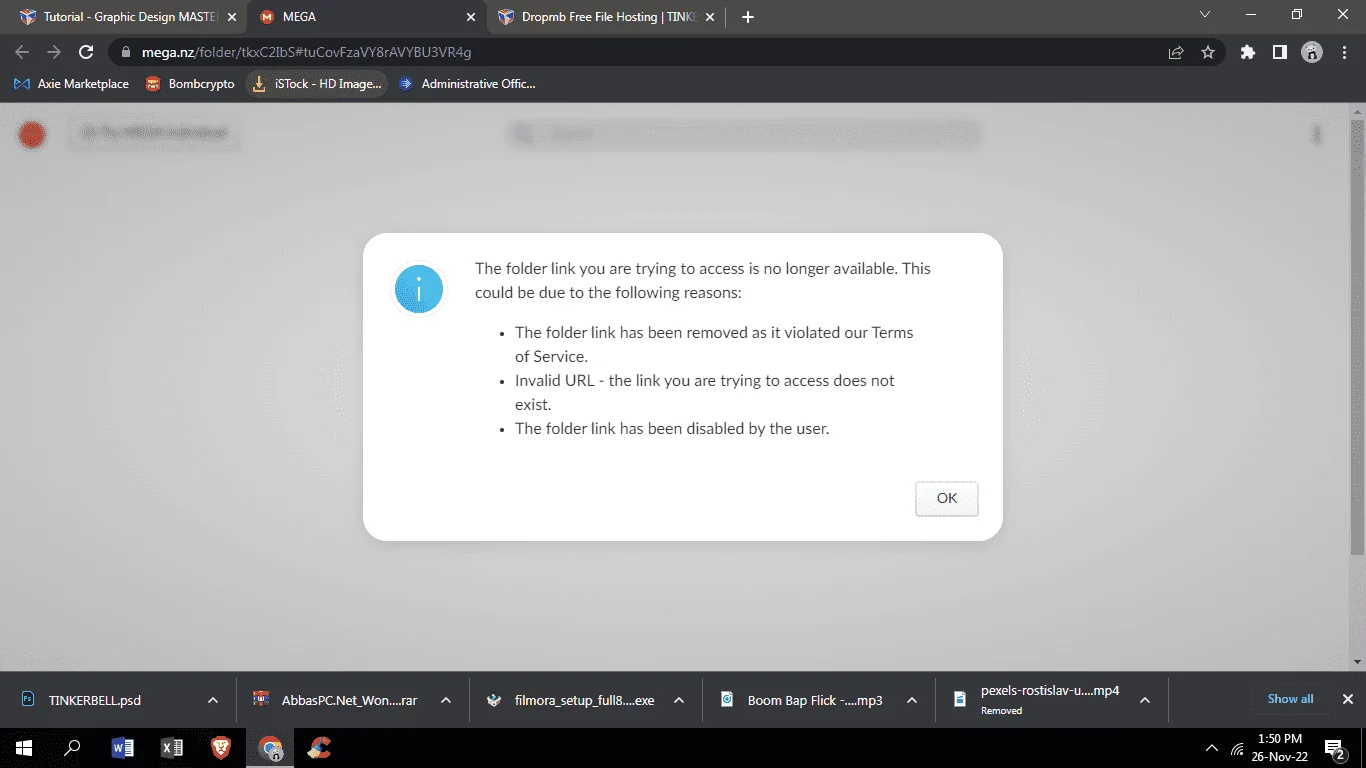Screen dimensions: 1366x768
Task: Open the Chrome three-dot menu
Action: pos(1344,52)
